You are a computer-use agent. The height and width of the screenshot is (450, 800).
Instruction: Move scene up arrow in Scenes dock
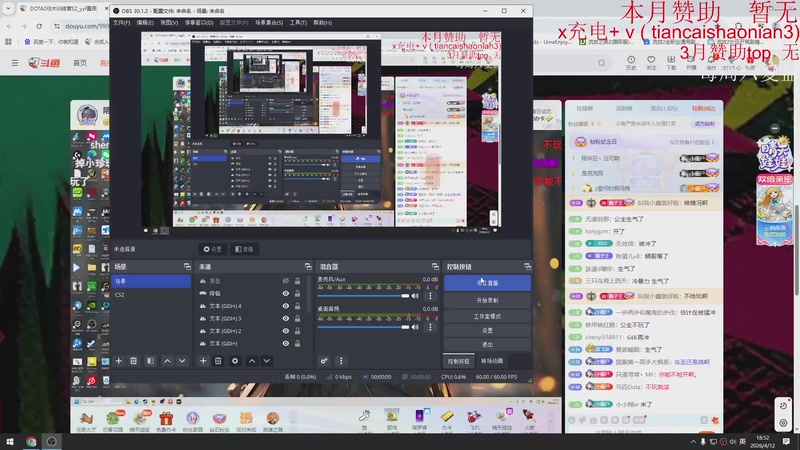pyautogui.click(x=167, y=361)
